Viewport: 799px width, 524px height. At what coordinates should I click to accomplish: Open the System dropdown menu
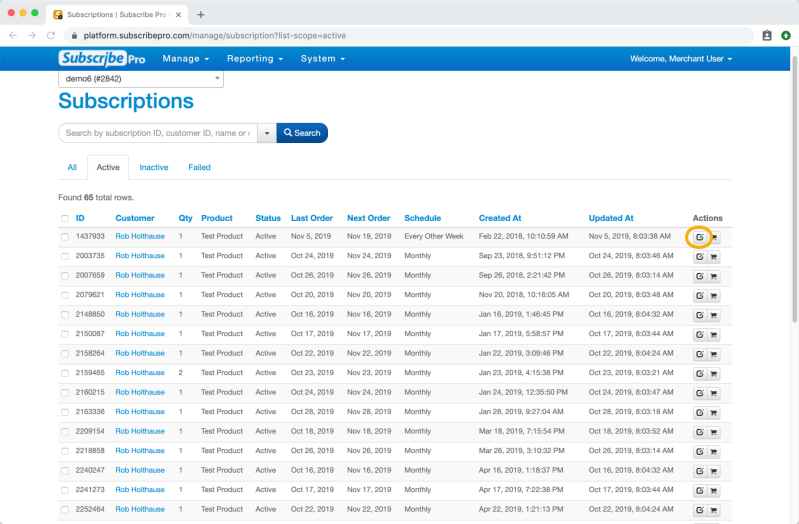pos(323,59)
